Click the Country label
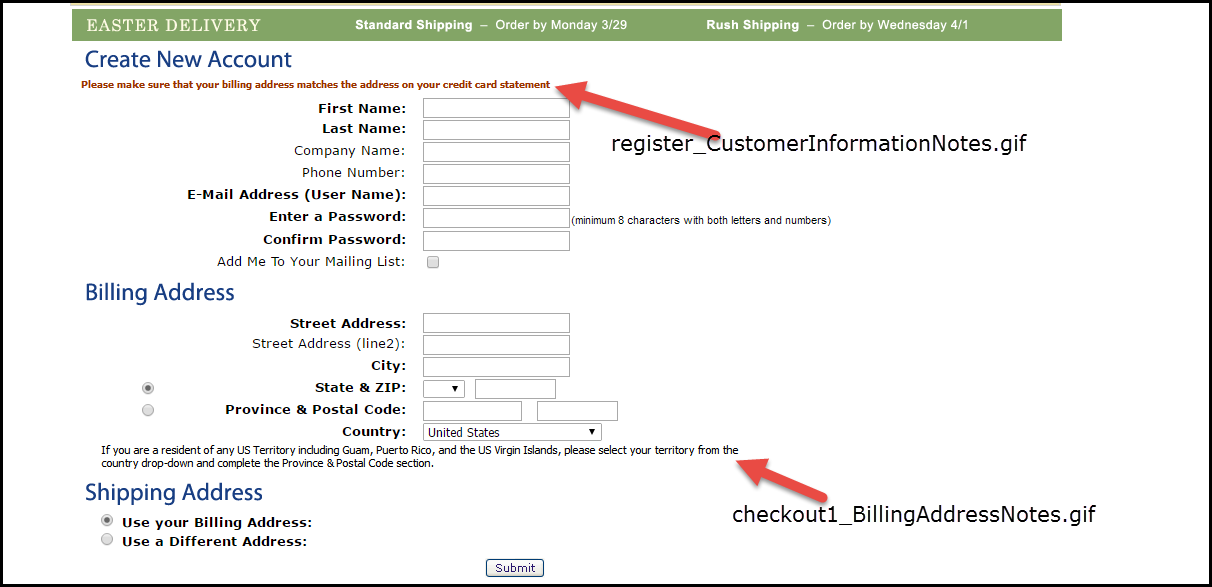The image size is (1212, 587). [x=375, y=432]
